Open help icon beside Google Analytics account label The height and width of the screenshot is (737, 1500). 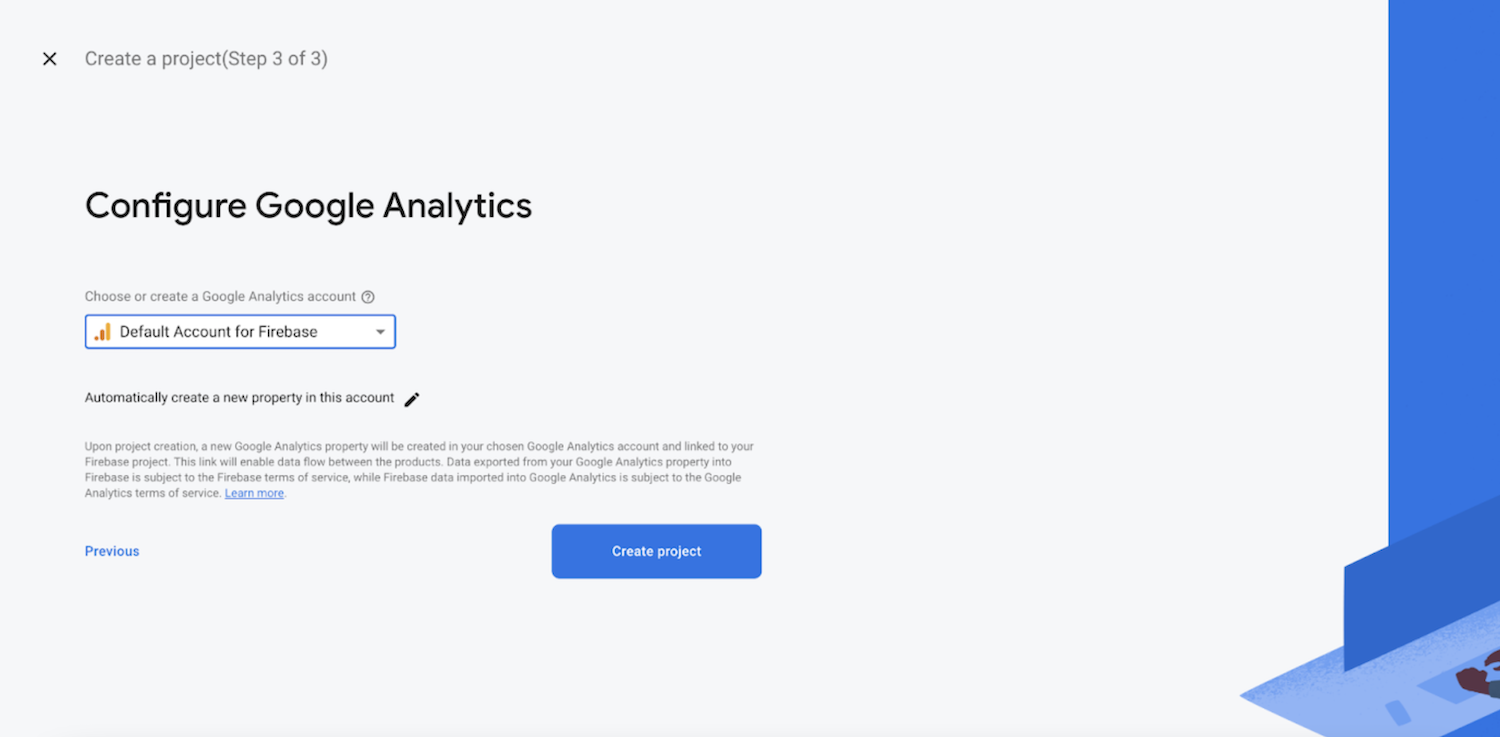click(x=368, y=297)
